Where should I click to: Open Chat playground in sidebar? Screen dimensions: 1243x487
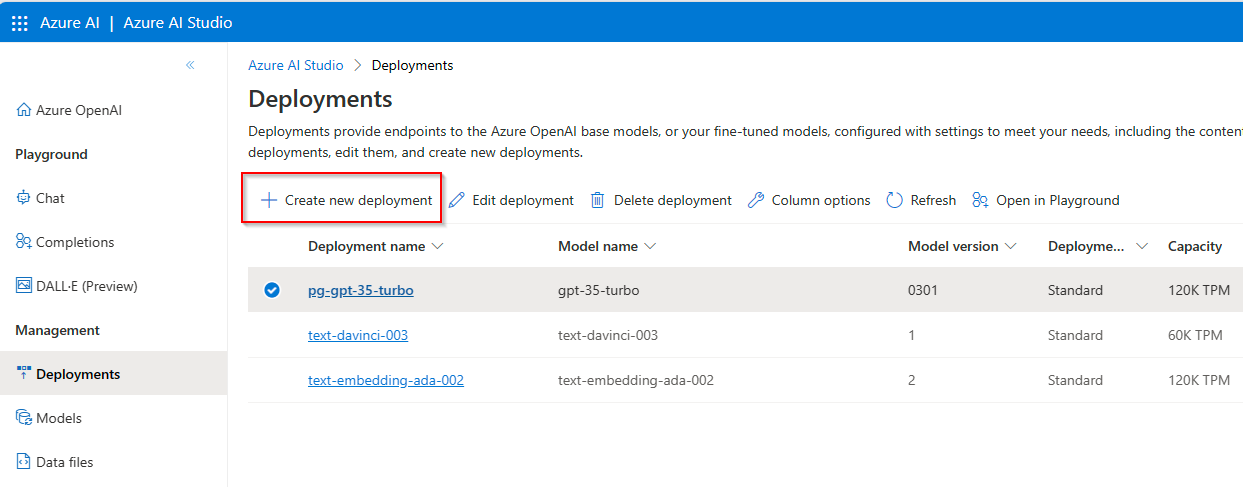coord(49,198)
